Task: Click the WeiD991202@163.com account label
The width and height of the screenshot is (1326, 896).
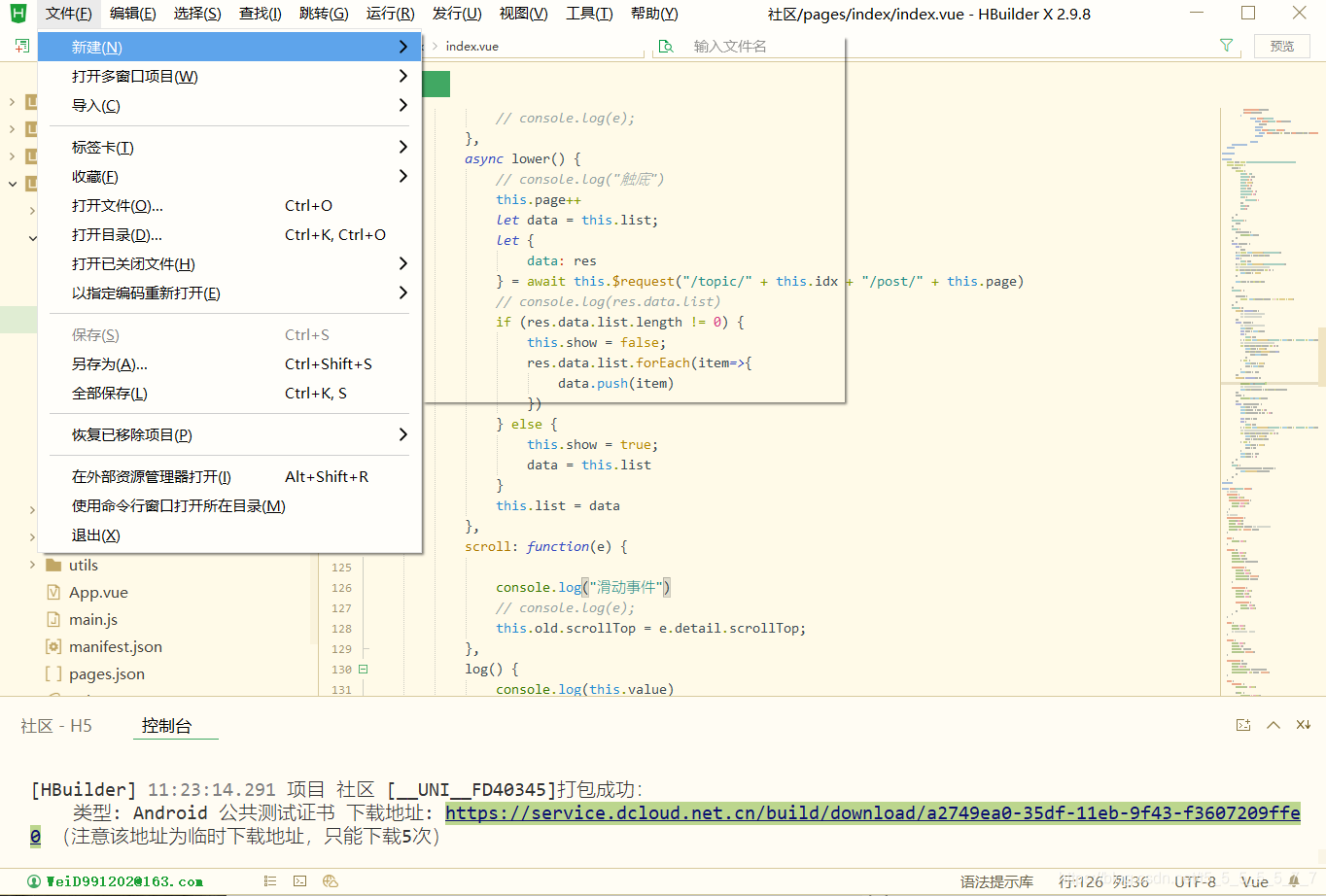Action: (124, 881)
